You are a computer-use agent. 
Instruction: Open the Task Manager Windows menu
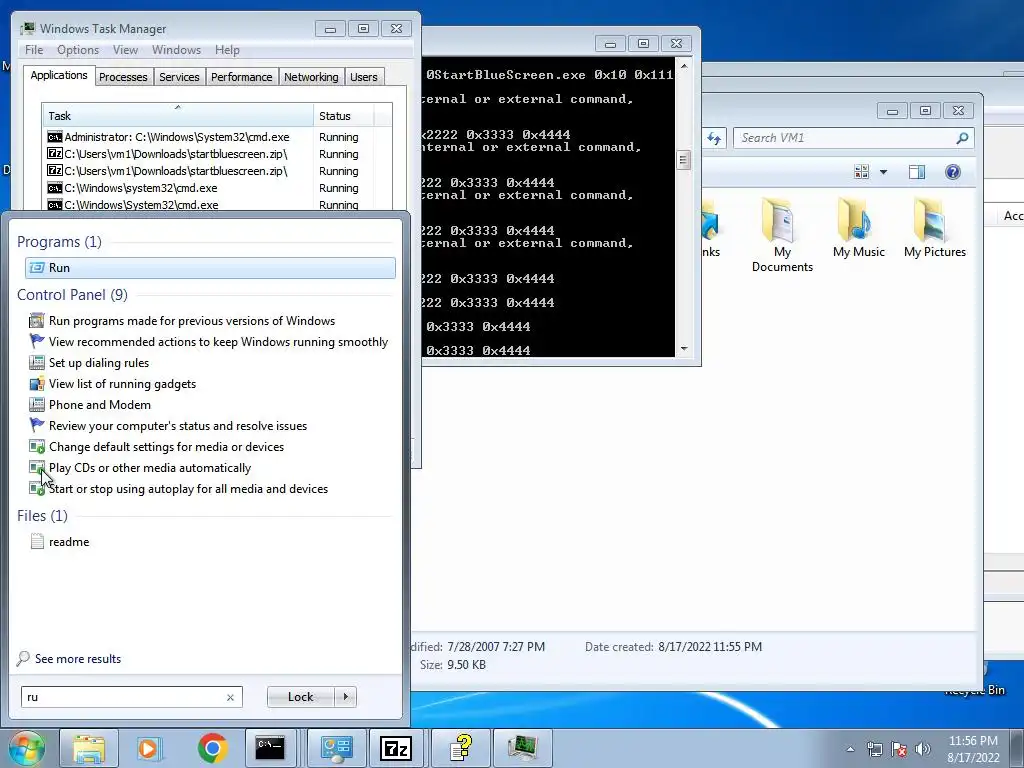pos(176,50)
